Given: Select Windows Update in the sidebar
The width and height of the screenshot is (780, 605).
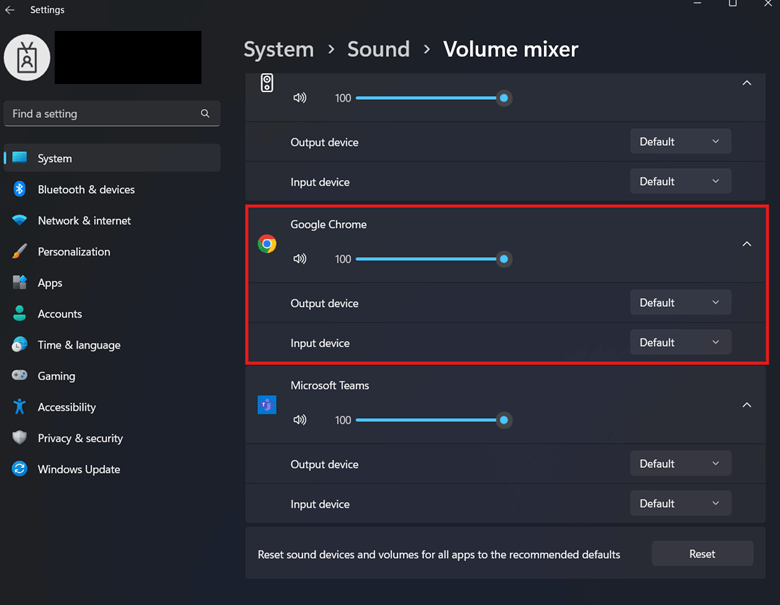Looking at the screenshot, I should coord(78,470).
